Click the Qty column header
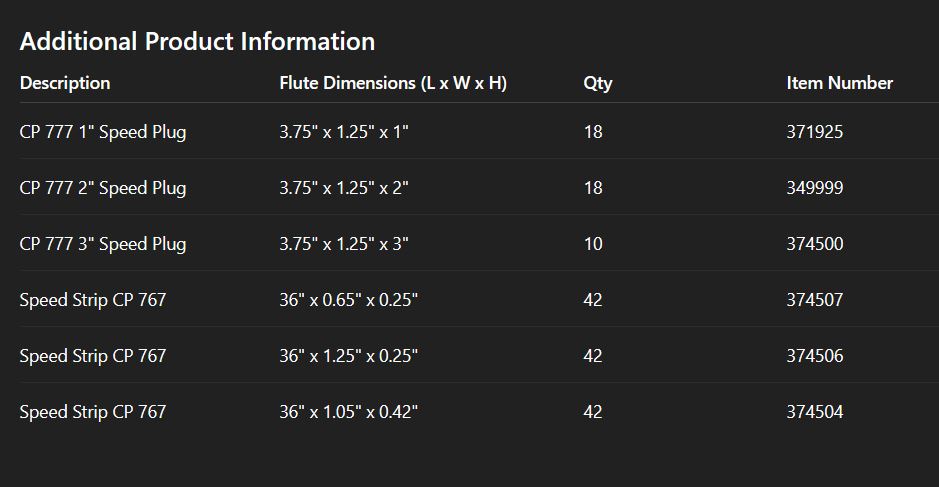Viewport: 939px width, 487px height. click(x=597, y=83)
